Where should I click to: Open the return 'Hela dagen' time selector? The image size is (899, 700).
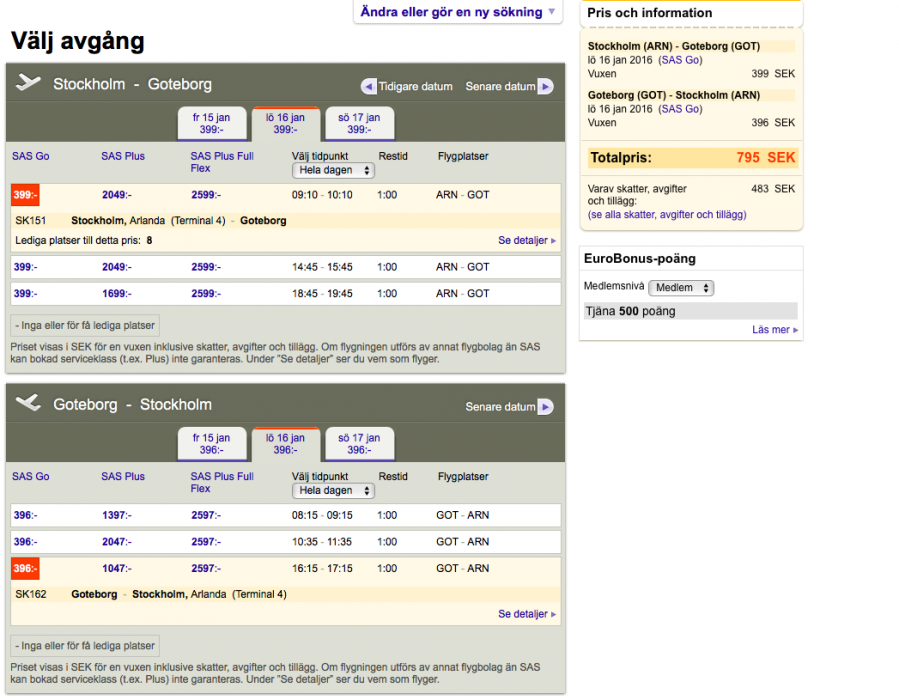pos(333,491)
